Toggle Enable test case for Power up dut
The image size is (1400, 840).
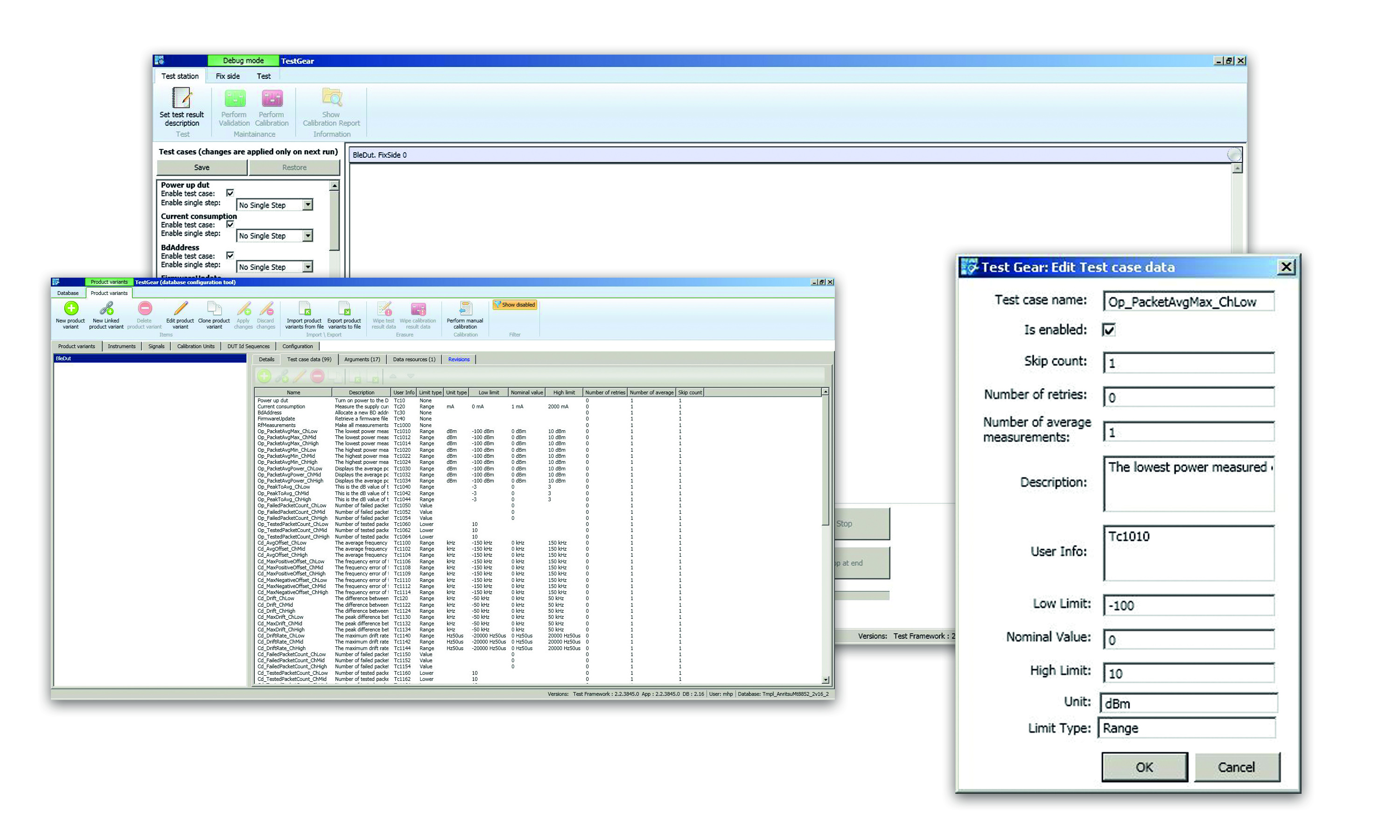[231, 193]
